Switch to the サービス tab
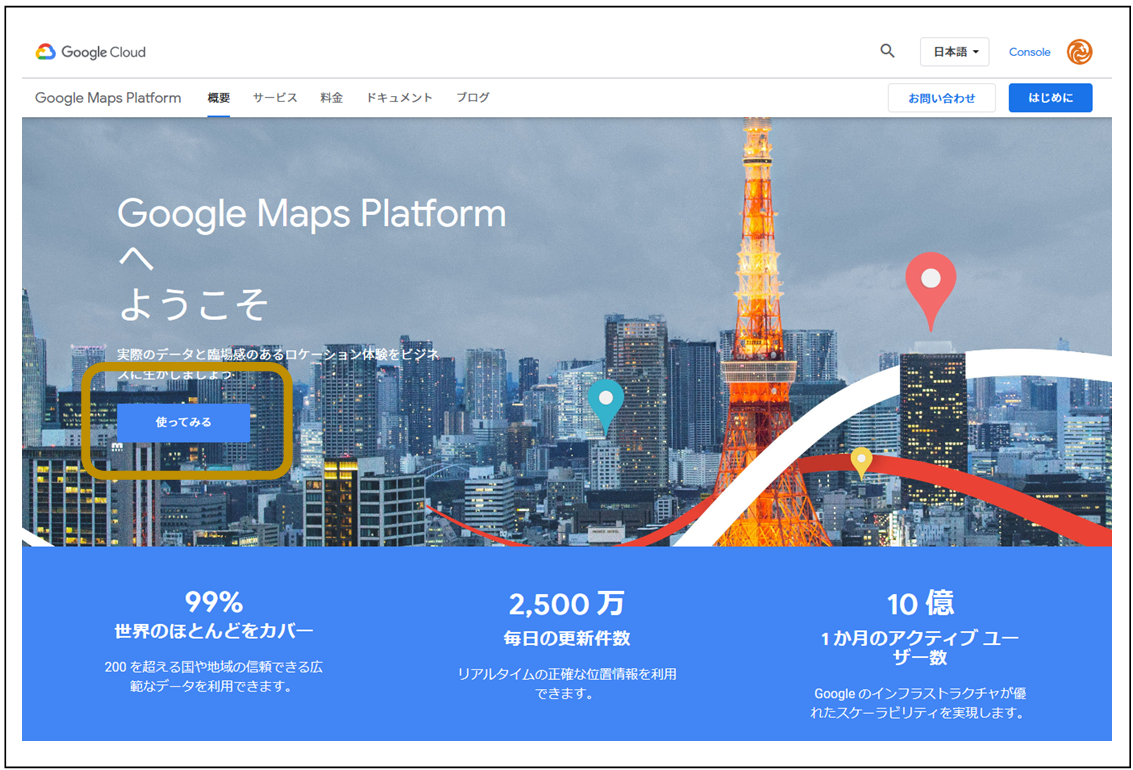This screenshot has width=1133, height=770. (274, 97)
